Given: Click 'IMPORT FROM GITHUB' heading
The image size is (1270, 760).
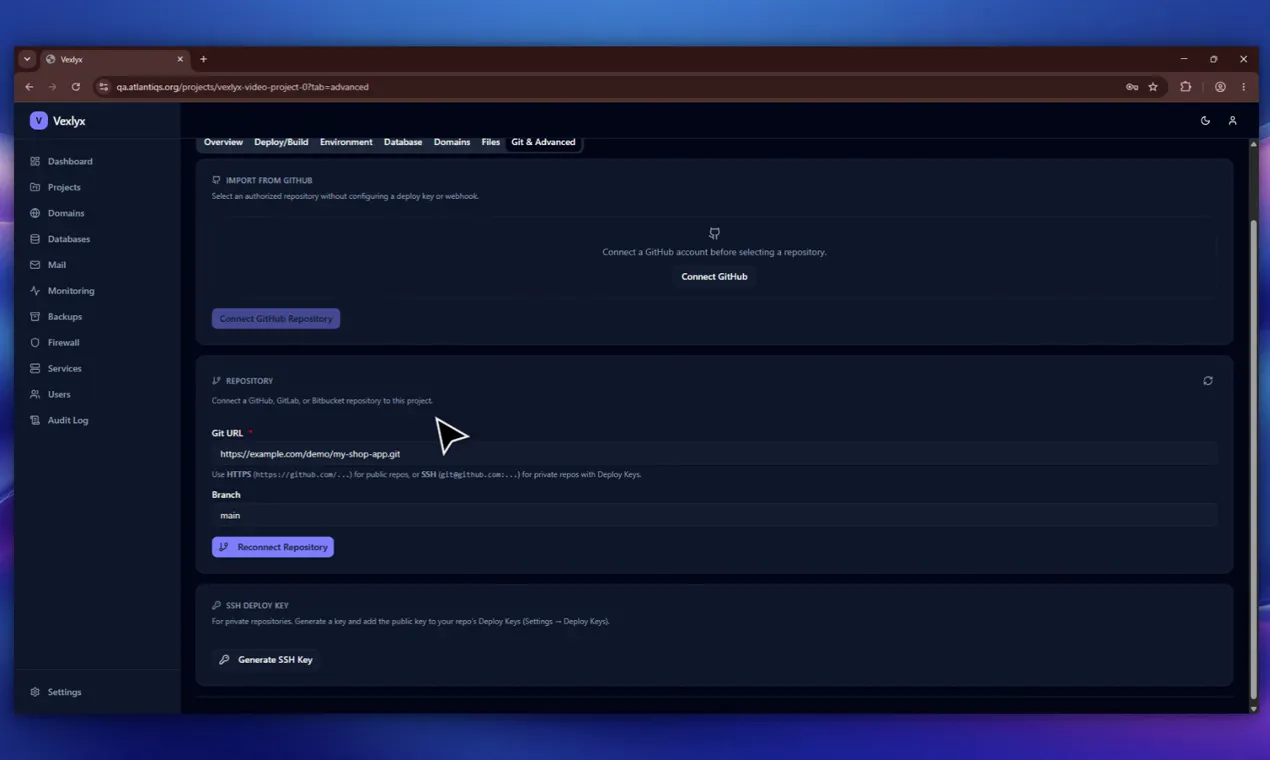Looking at the screenshot, I should 269,181.
